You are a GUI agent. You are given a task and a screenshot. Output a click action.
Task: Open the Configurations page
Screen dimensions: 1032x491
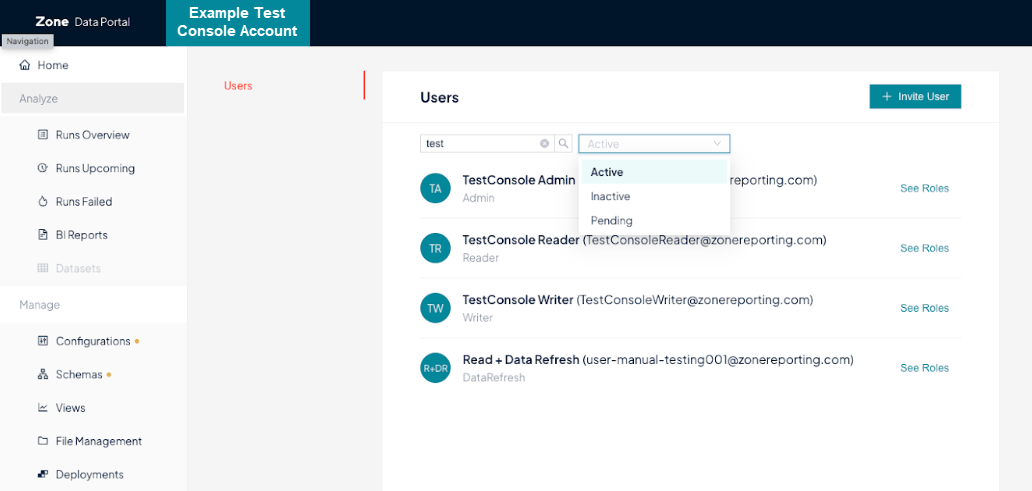coord(93,341)
